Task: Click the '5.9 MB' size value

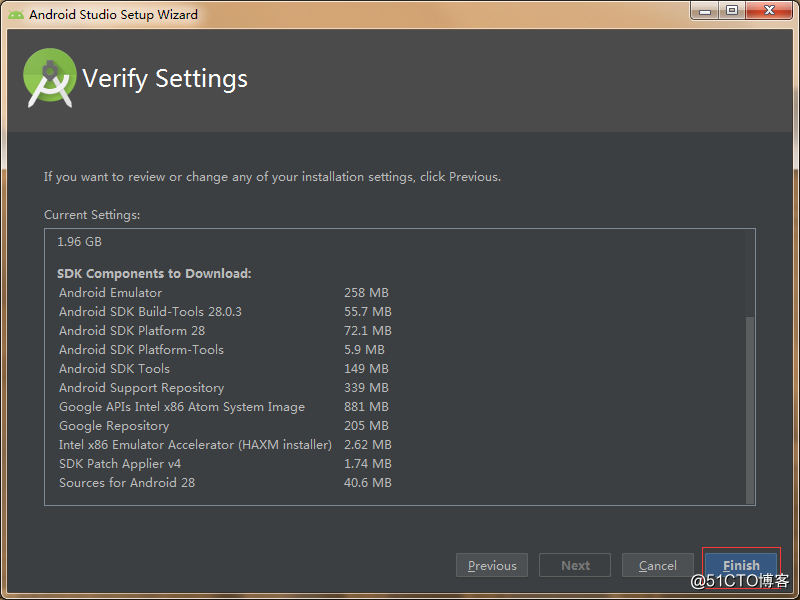Action: [364, 349]
